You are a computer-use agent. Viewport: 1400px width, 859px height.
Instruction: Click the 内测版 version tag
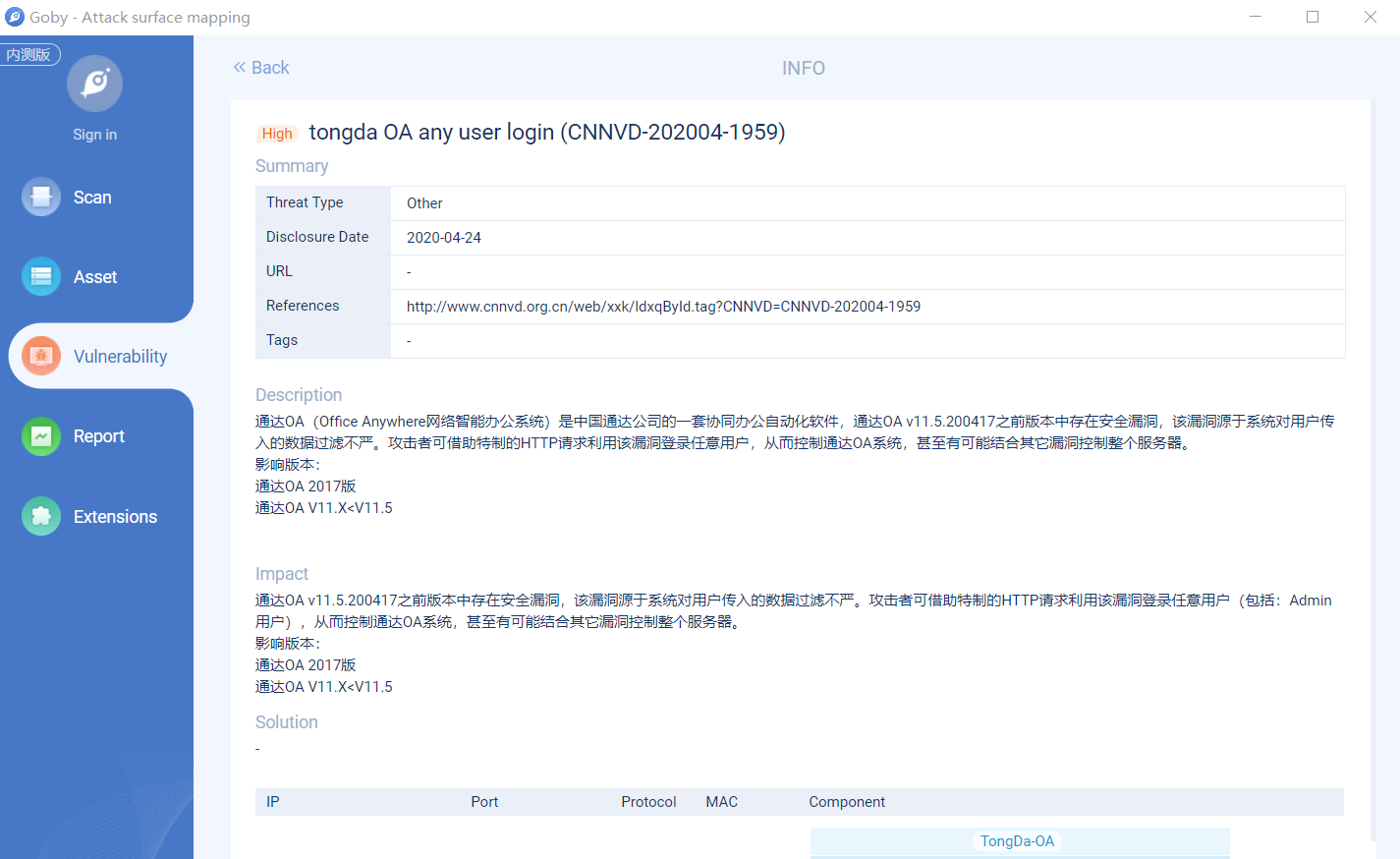point(29,54)
